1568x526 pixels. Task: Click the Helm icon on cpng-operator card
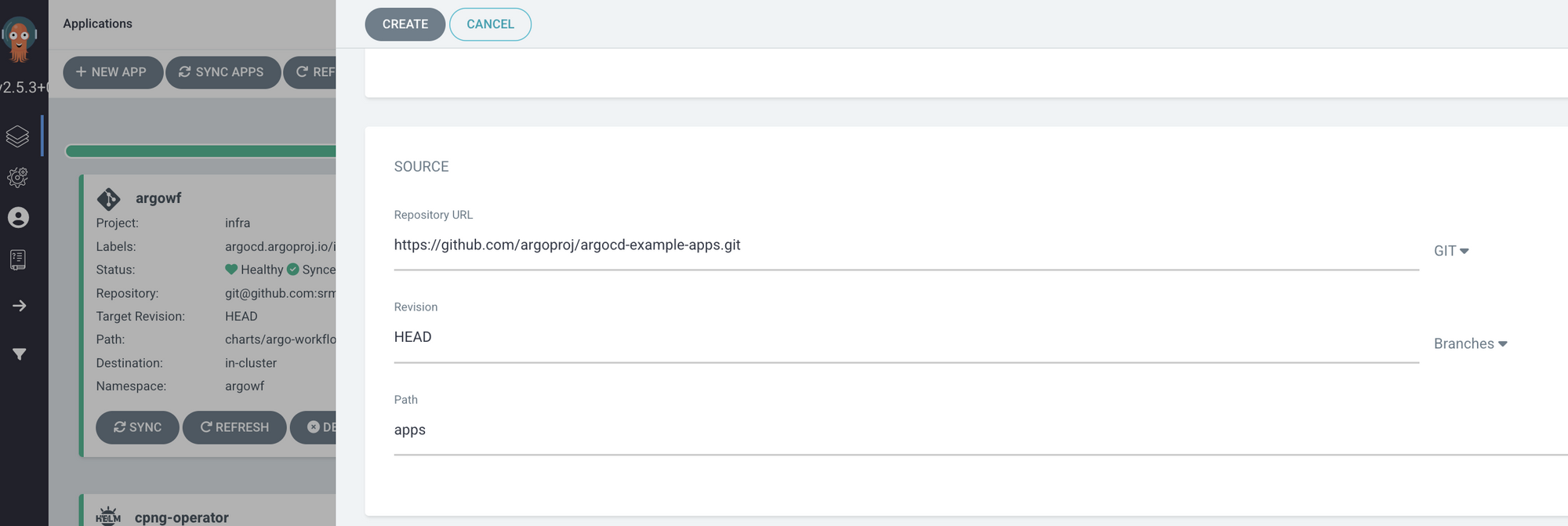point(108,516)
